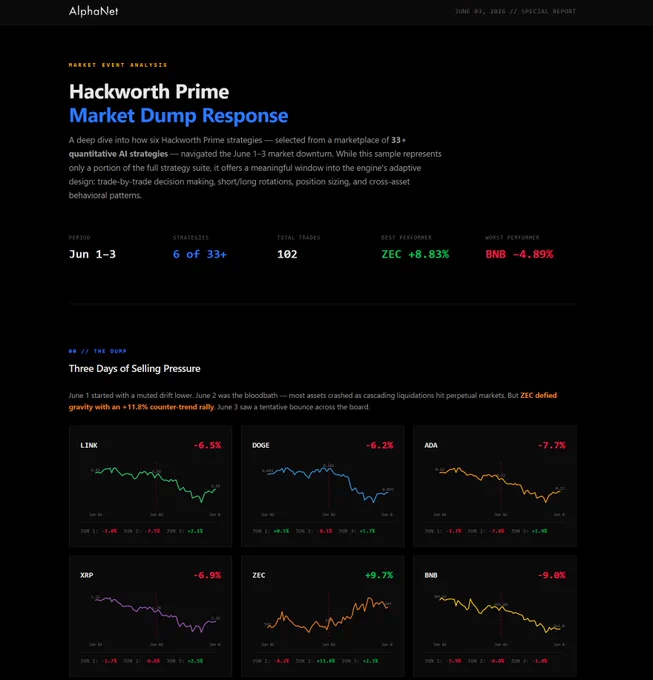Click the ZEC ticker label
The height and width of the screenshot is (680, 653).
pos(258,575)
